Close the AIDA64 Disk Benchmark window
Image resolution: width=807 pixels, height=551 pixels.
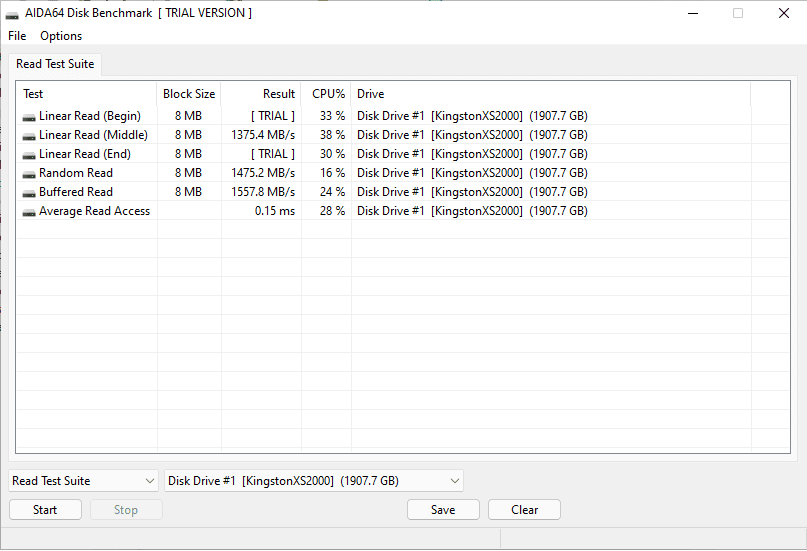pos(784,13)
